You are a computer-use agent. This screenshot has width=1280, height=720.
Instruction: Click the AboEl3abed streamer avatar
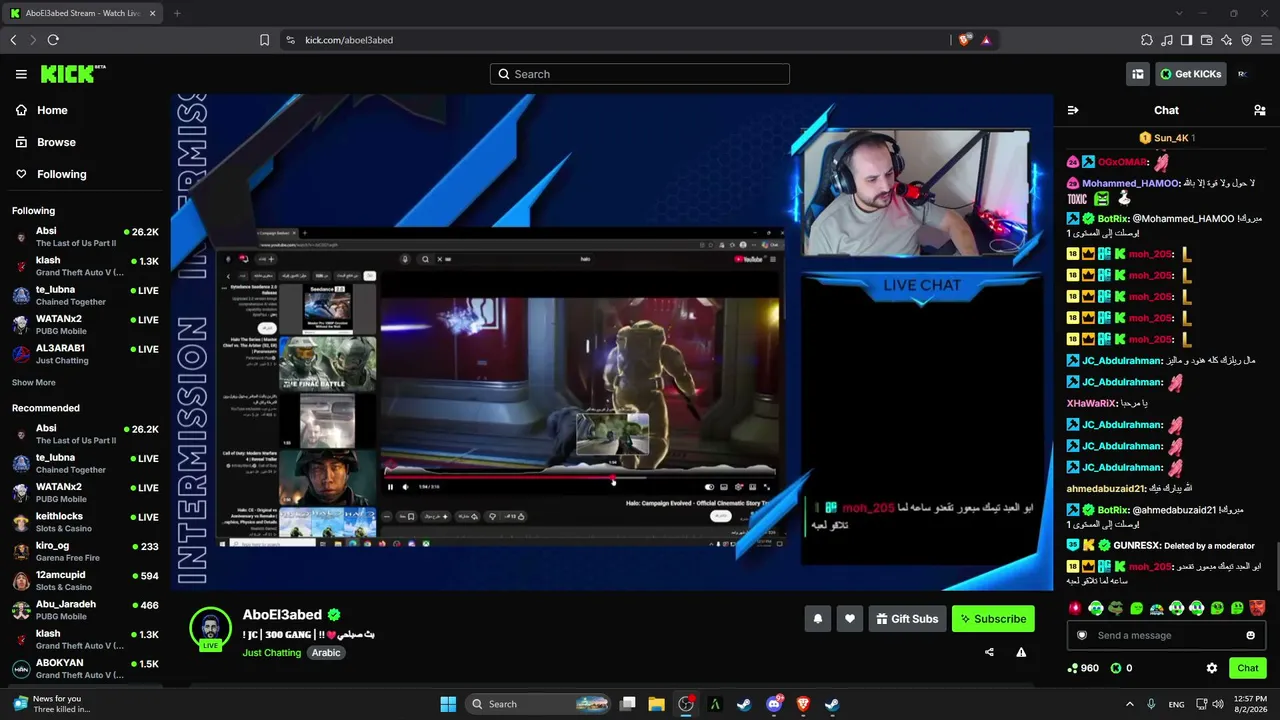210,628
